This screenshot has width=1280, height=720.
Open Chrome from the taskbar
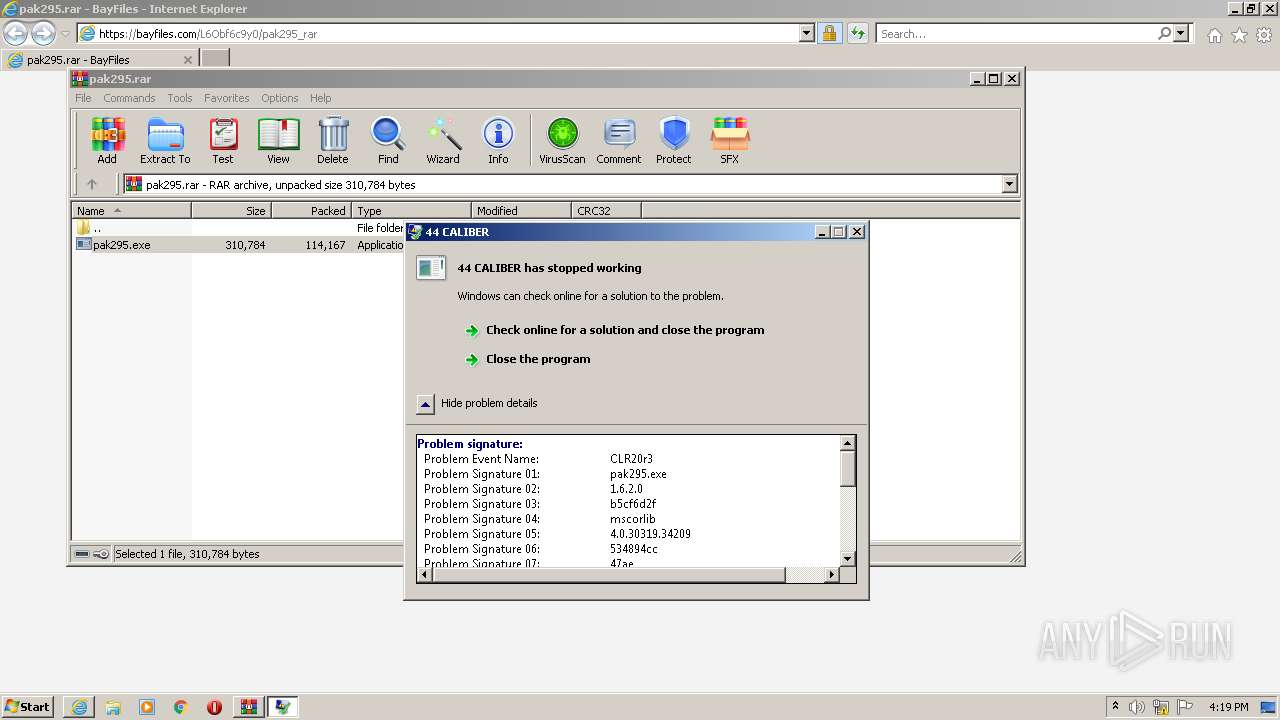tap(181, 707)
